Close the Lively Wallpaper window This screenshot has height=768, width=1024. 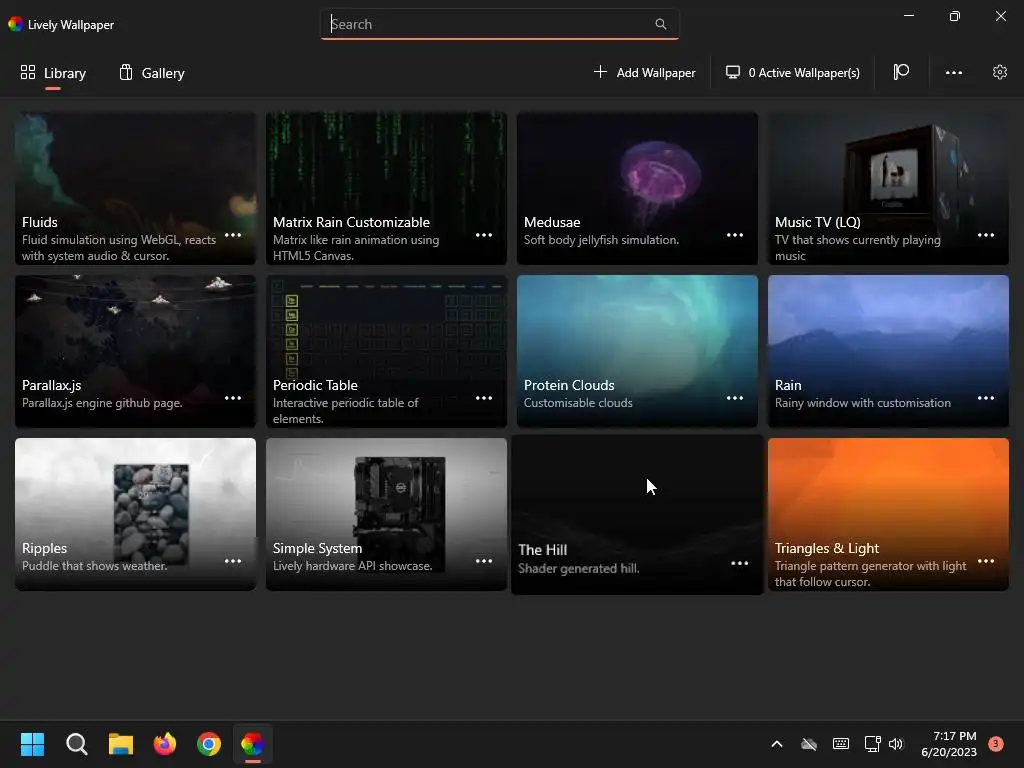pos(1000,16)
